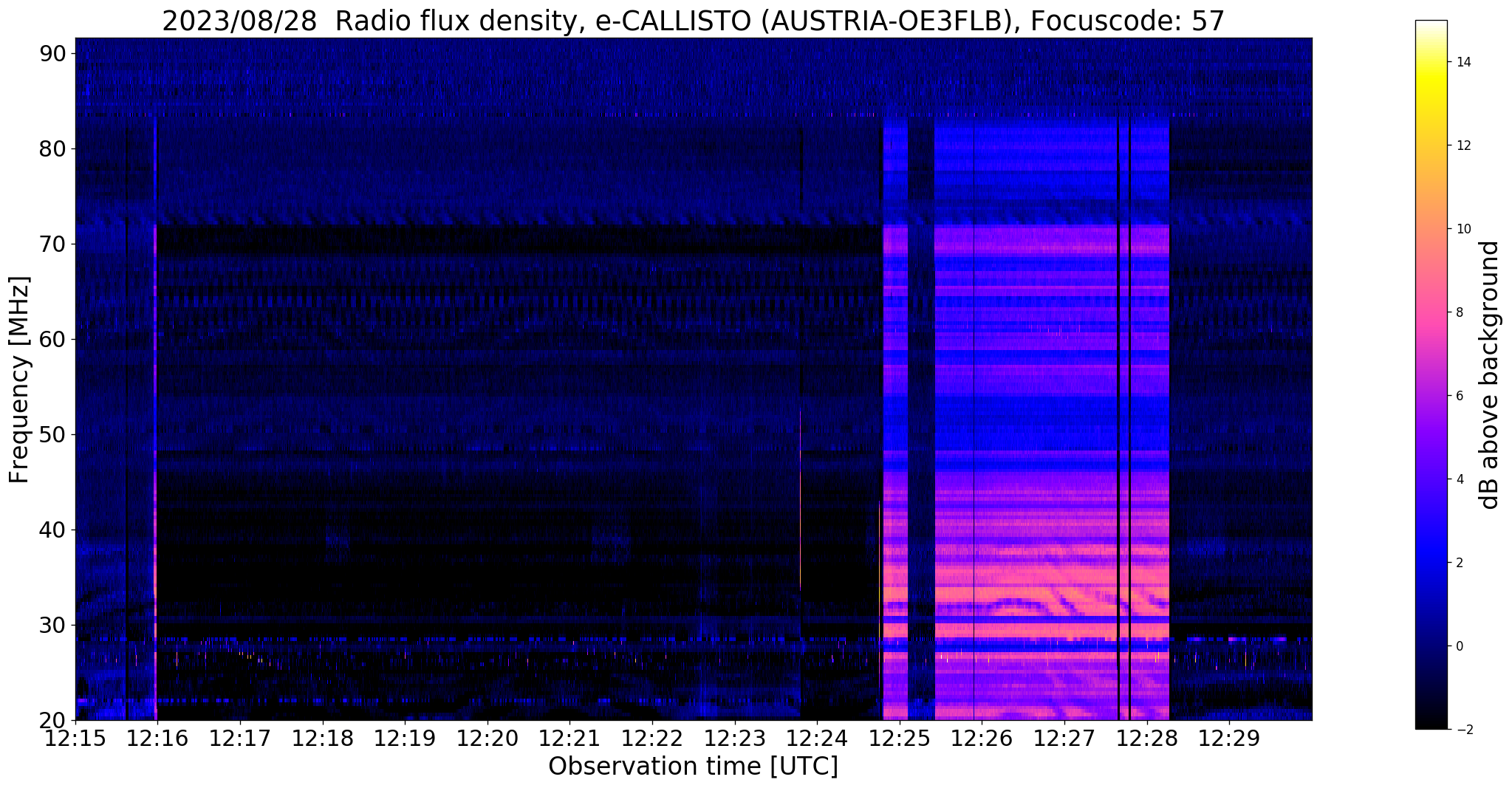The height and width of the screenshot is (788, 1512).
Task: Click the 12:29 time tick label
Action: click(1229, 739)
